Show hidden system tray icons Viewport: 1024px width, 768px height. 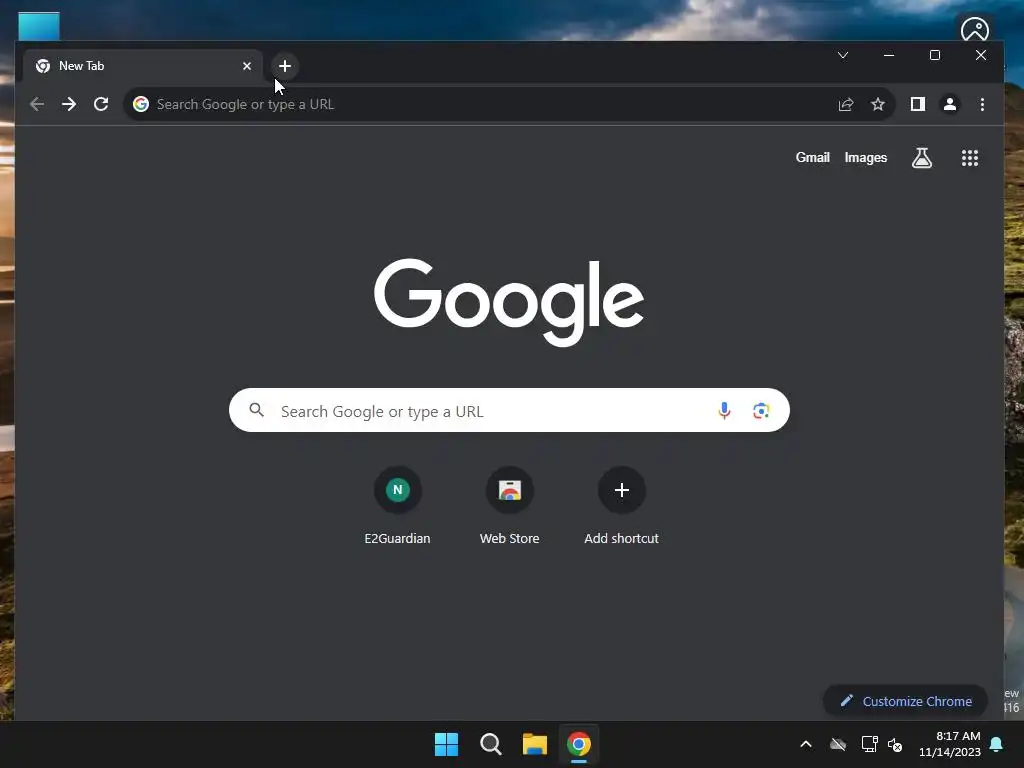click(x=806, y=744)
